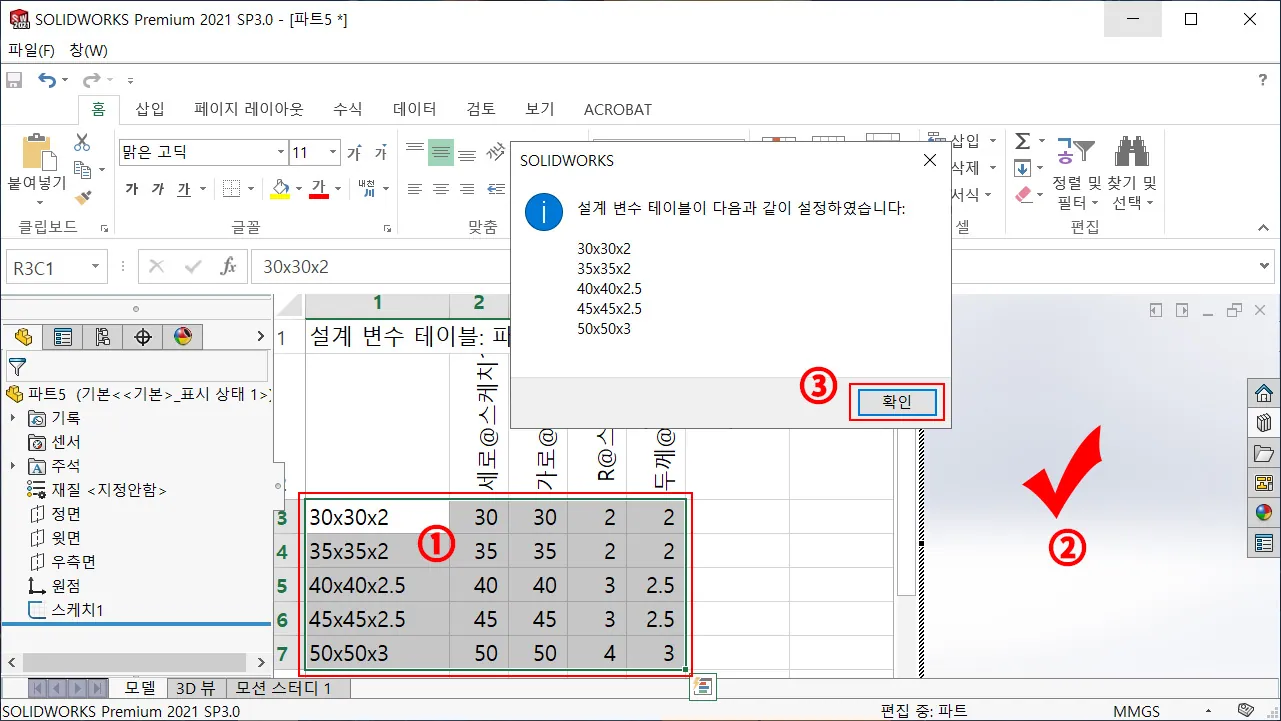Toggle center horizontal alignment
Screen dimensions: 1281x721
pos(441,188)
